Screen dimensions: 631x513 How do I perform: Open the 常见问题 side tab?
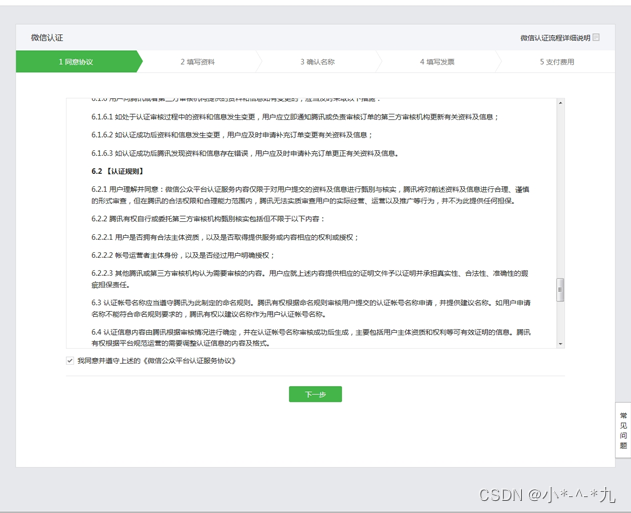pos(623,430)
